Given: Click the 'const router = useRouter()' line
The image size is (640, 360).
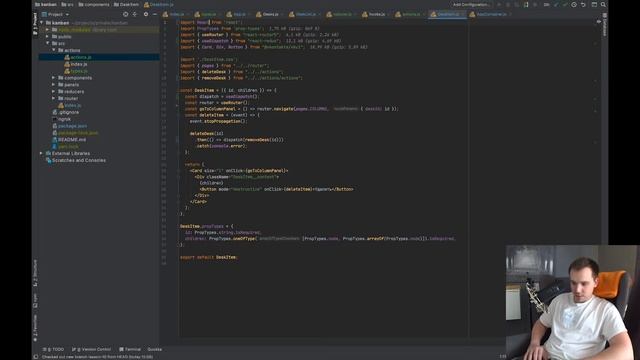Looking at the screenshot, I should click(217, 102).
